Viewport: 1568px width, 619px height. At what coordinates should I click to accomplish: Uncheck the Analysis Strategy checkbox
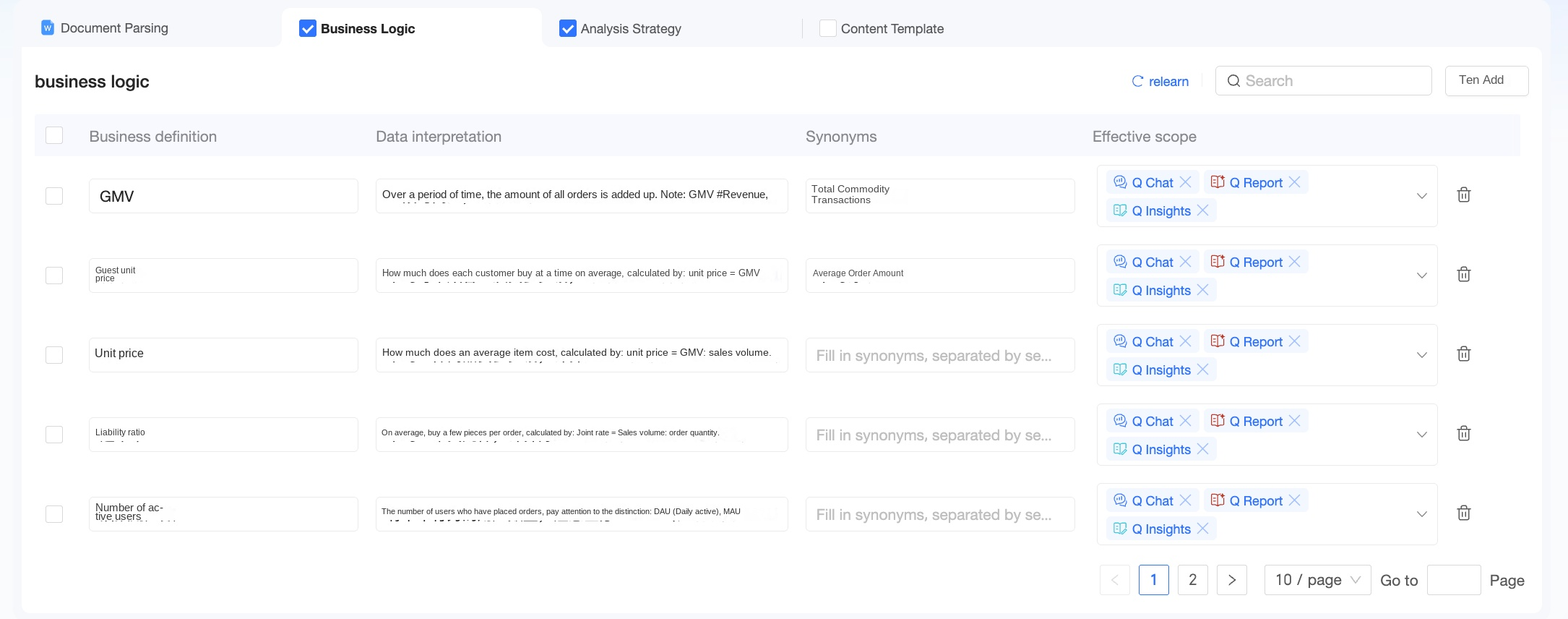coord(568,28)
